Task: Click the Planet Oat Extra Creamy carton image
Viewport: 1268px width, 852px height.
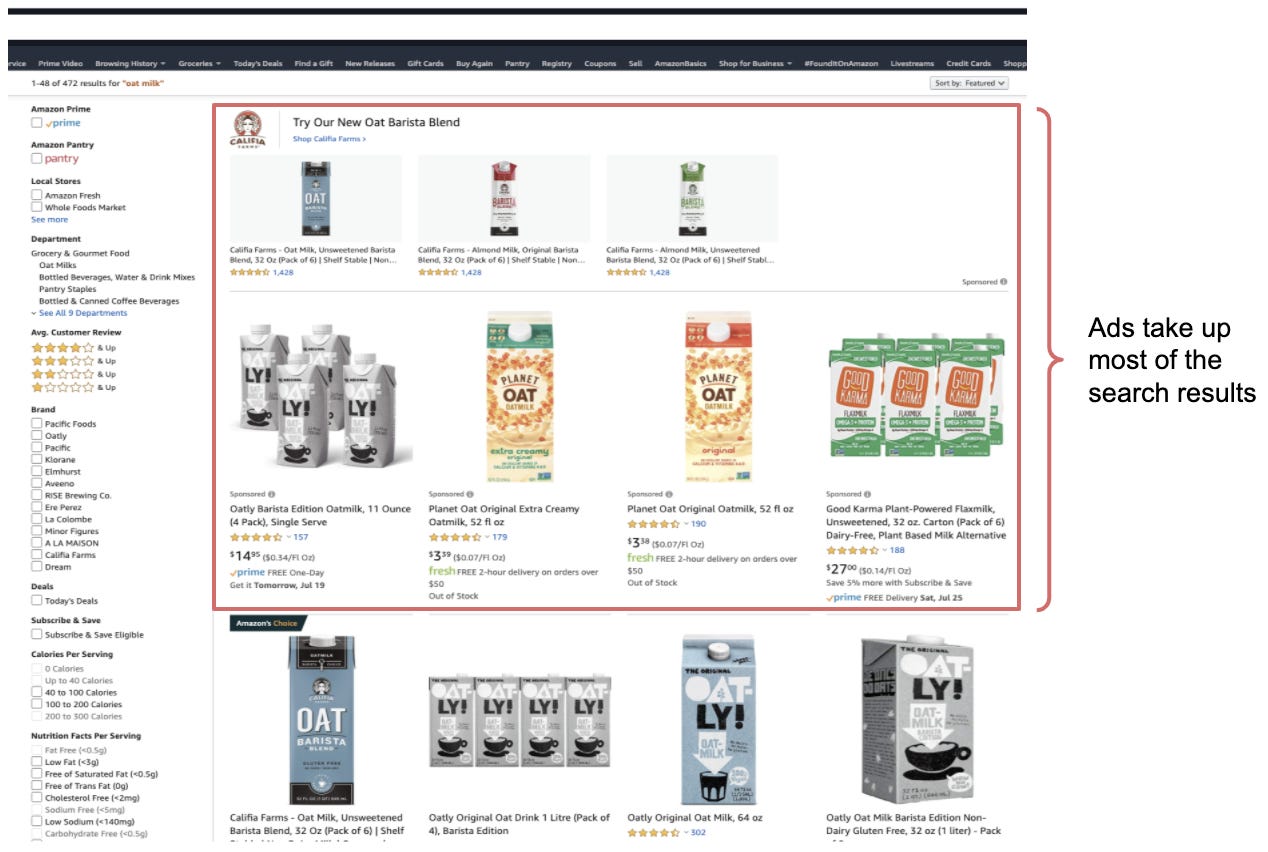Action: point(519,396)
